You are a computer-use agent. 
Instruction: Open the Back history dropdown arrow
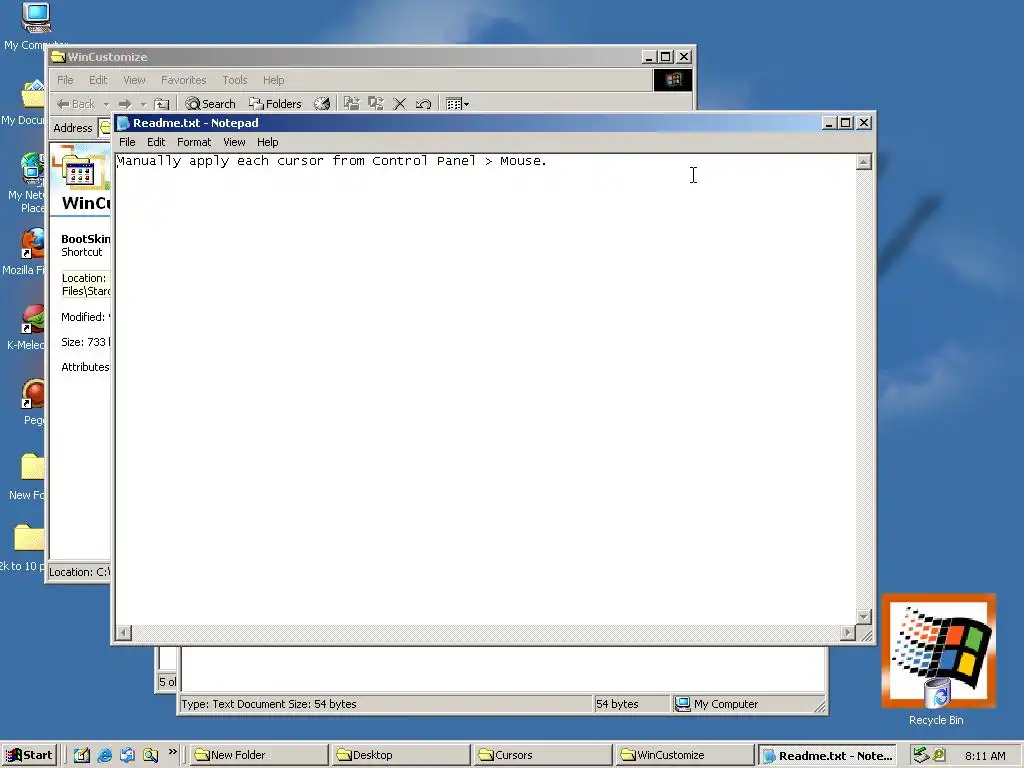point(106,104)
